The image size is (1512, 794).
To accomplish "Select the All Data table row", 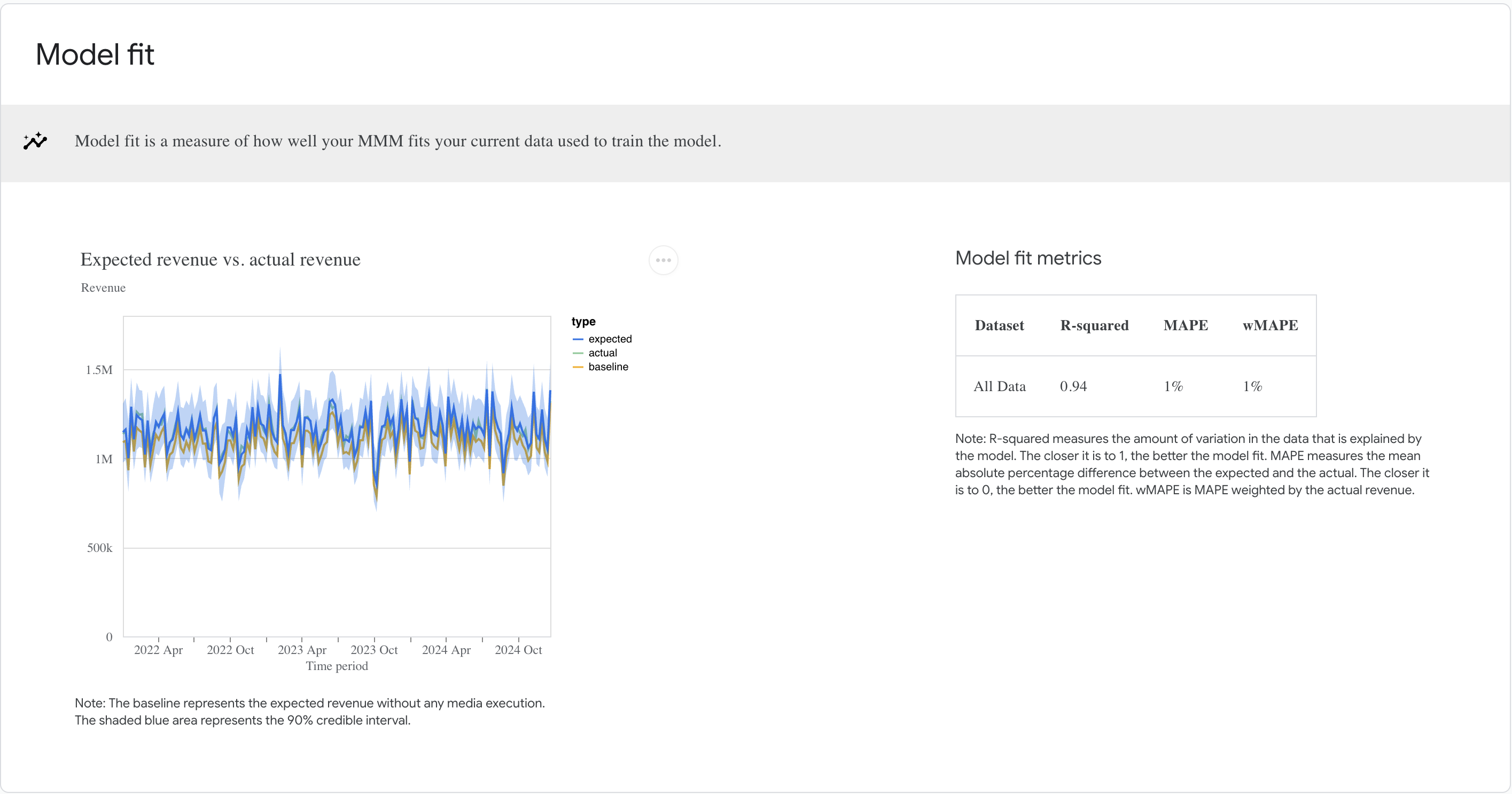I will pos(1000,386).
